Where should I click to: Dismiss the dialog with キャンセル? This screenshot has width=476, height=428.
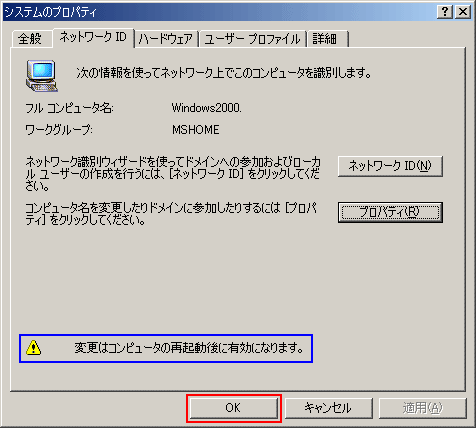328,408
